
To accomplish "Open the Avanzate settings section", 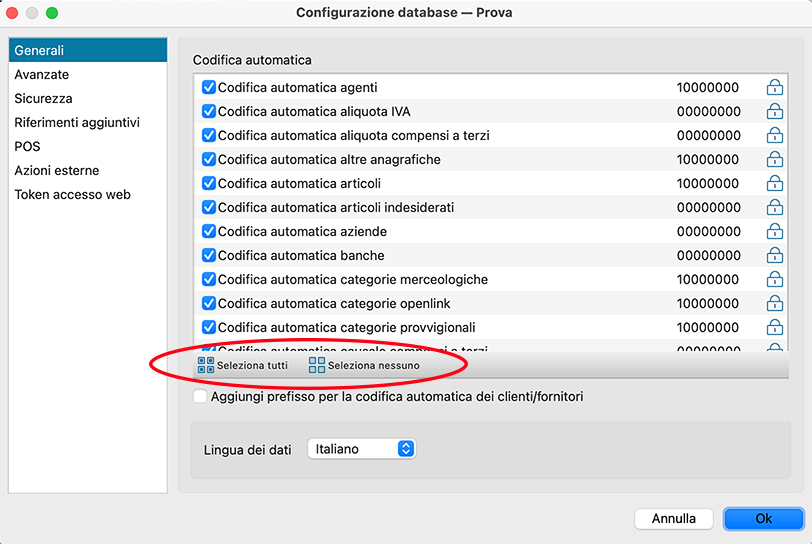I will (42, 75).
